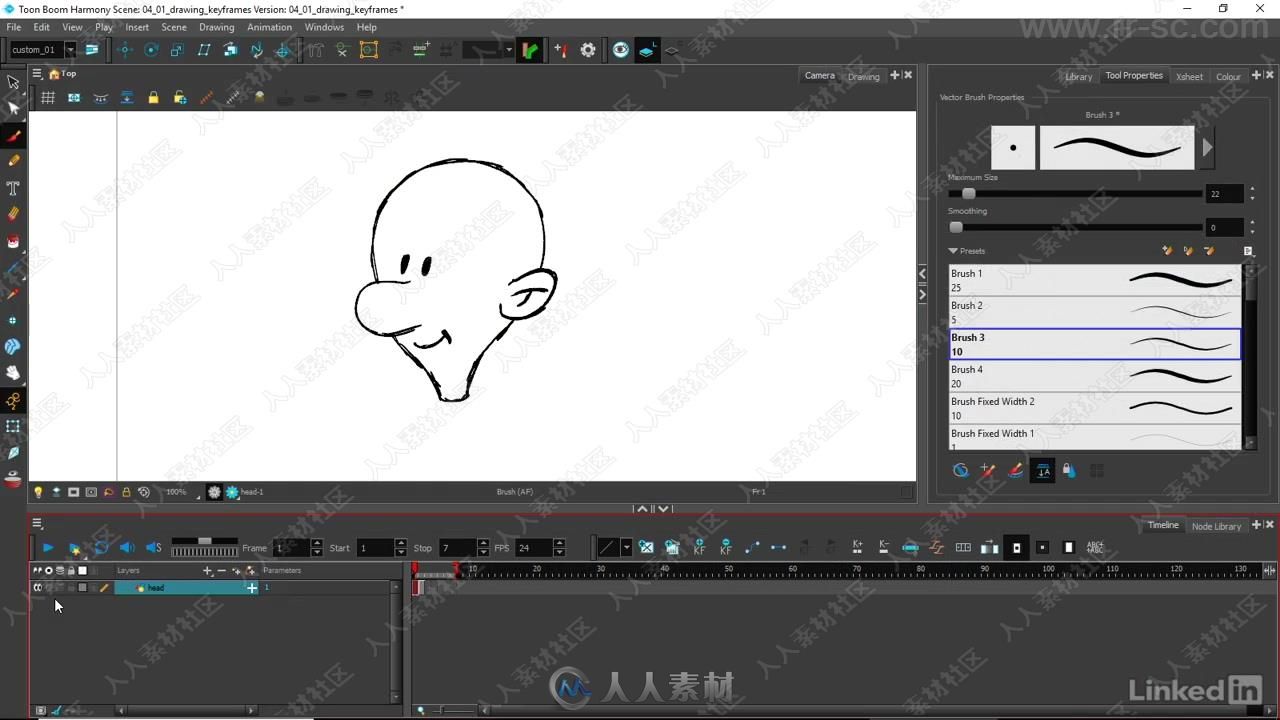Click the ABC text icon in timeline toolbar
Viewport: 1280px width, 720px height.
[1095, 547]
